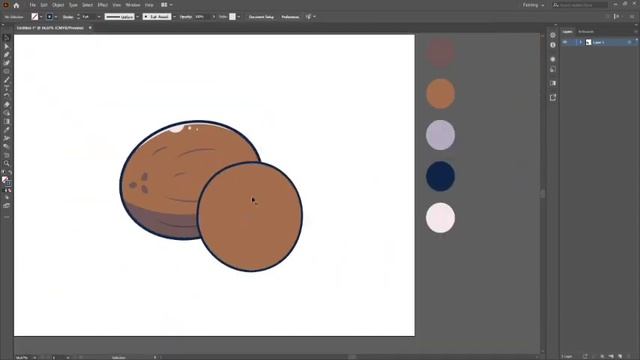Select the Gradient tool in the toolbar
The image size is (640, 360).
pos(7,121)
